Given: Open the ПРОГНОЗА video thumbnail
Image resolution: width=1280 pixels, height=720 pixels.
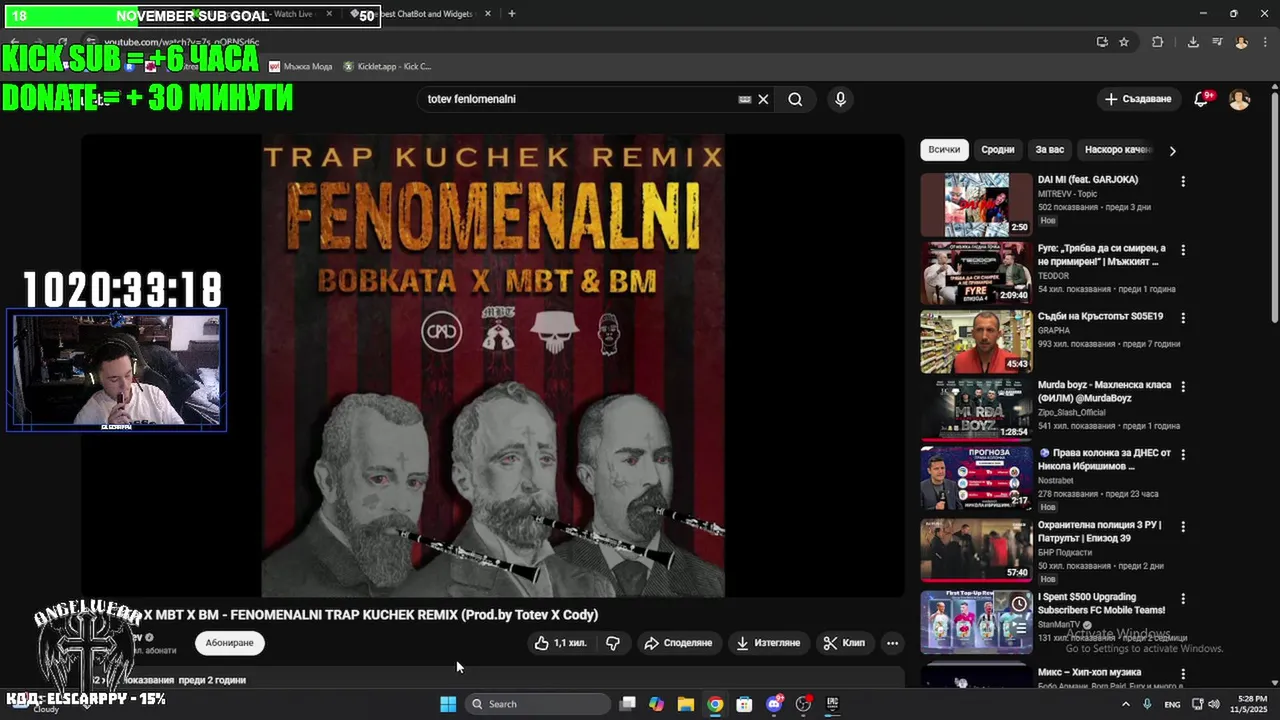Looking at the screenshot, I should tap(976, 477).
